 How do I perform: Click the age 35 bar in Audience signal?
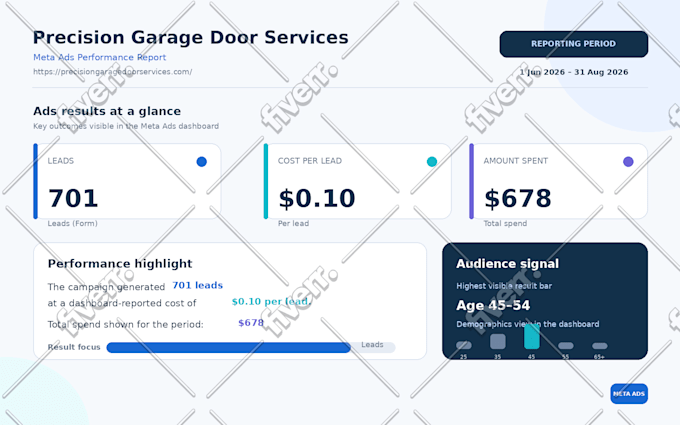click(497, 341)
